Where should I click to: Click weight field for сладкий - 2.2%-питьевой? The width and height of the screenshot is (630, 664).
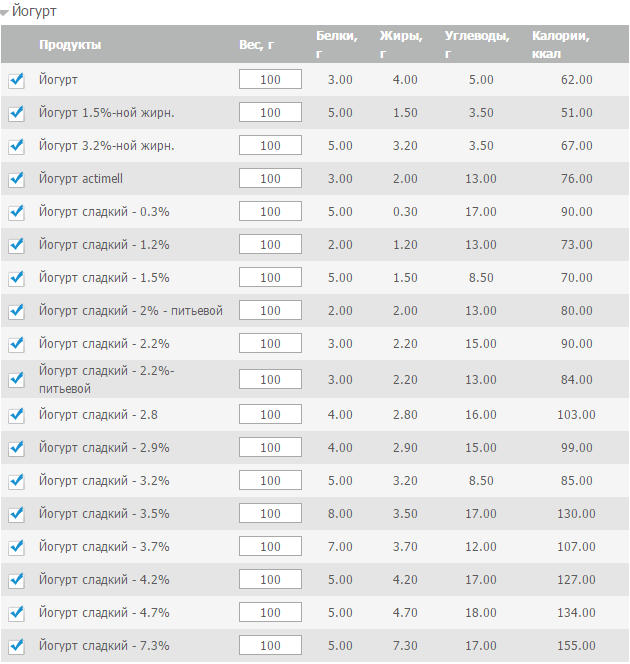coord(270,379)
